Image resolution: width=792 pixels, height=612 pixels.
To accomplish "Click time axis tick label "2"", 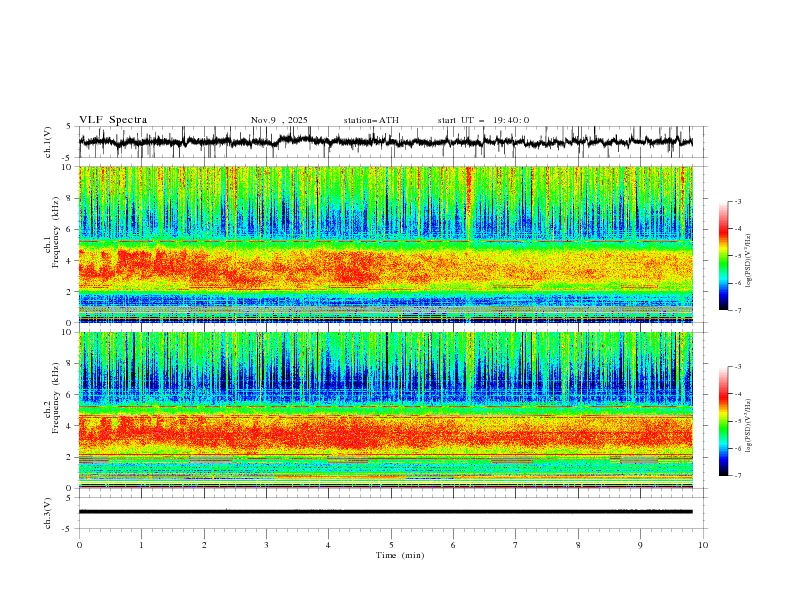I will (204, 545).
